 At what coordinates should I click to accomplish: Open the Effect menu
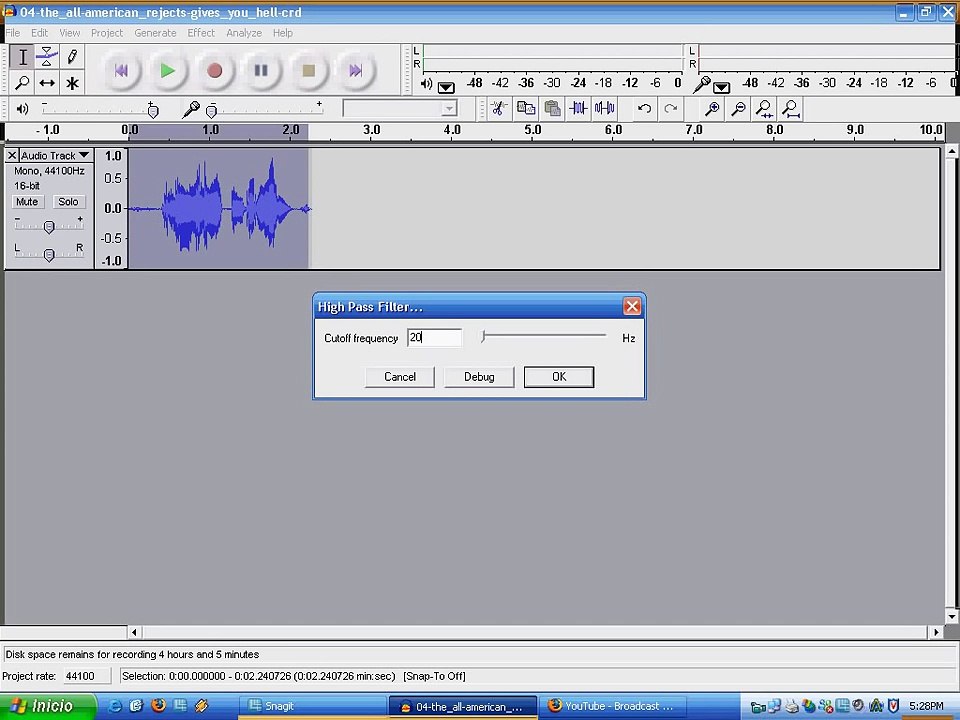tap(201, 32)
